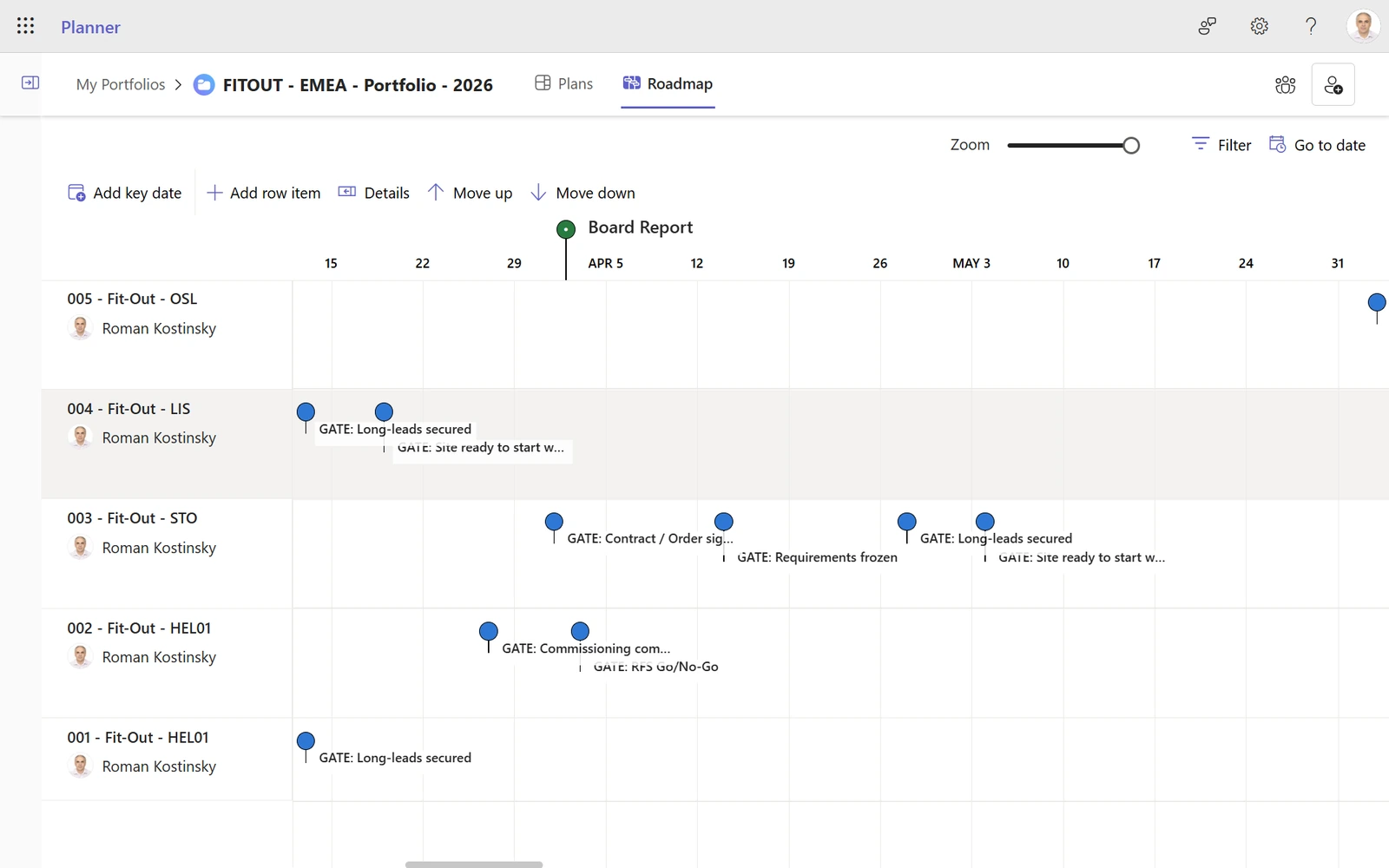Image resolution: width=1389 pixels, height=868 pixels.
Task: Open the Go to date picker
Action: (x=1317, y=144)
